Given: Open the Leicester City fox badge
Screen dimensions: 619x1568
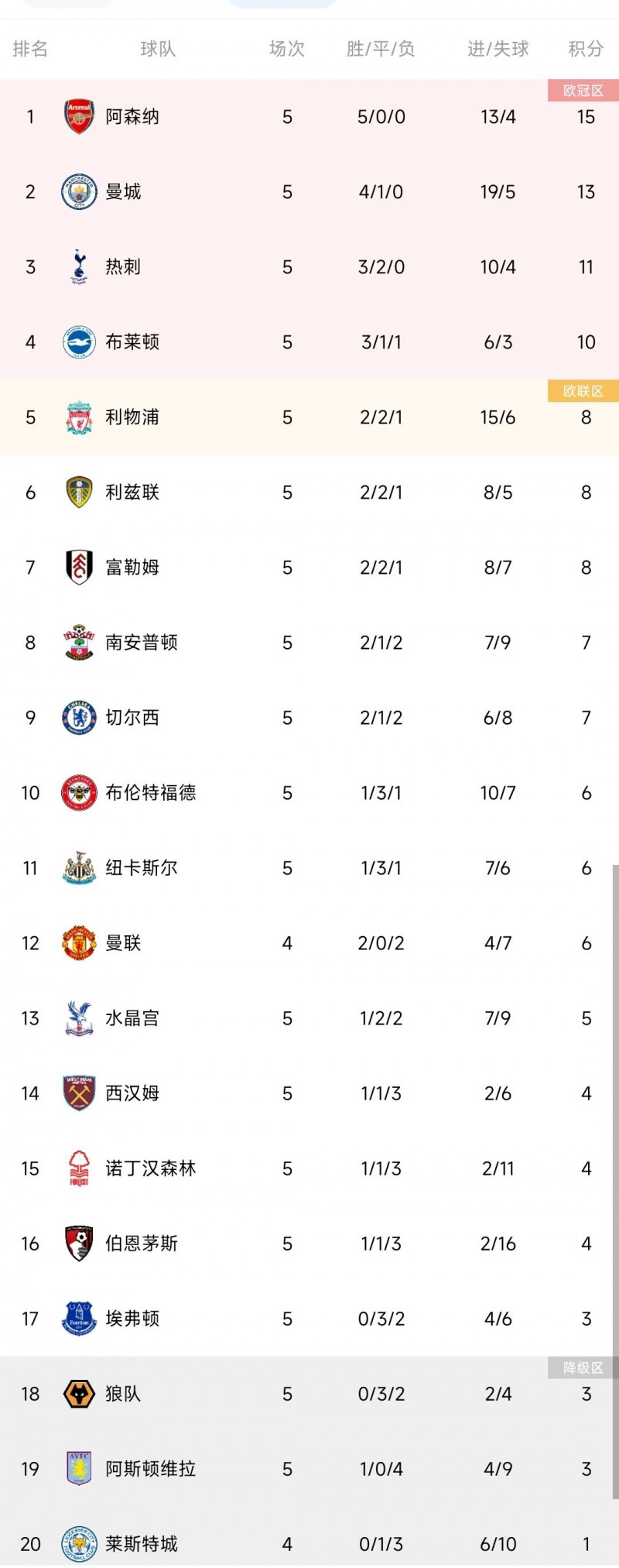Looking at the screenshot, I should 79,1544.
